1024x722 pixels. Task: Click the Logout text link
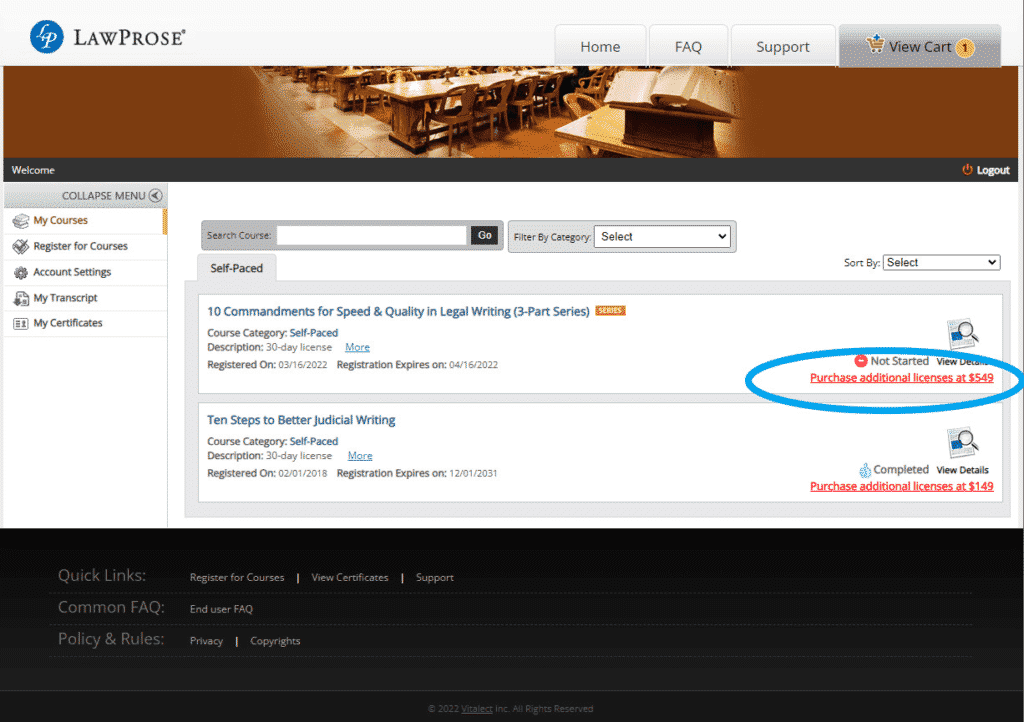click(993, 170)
